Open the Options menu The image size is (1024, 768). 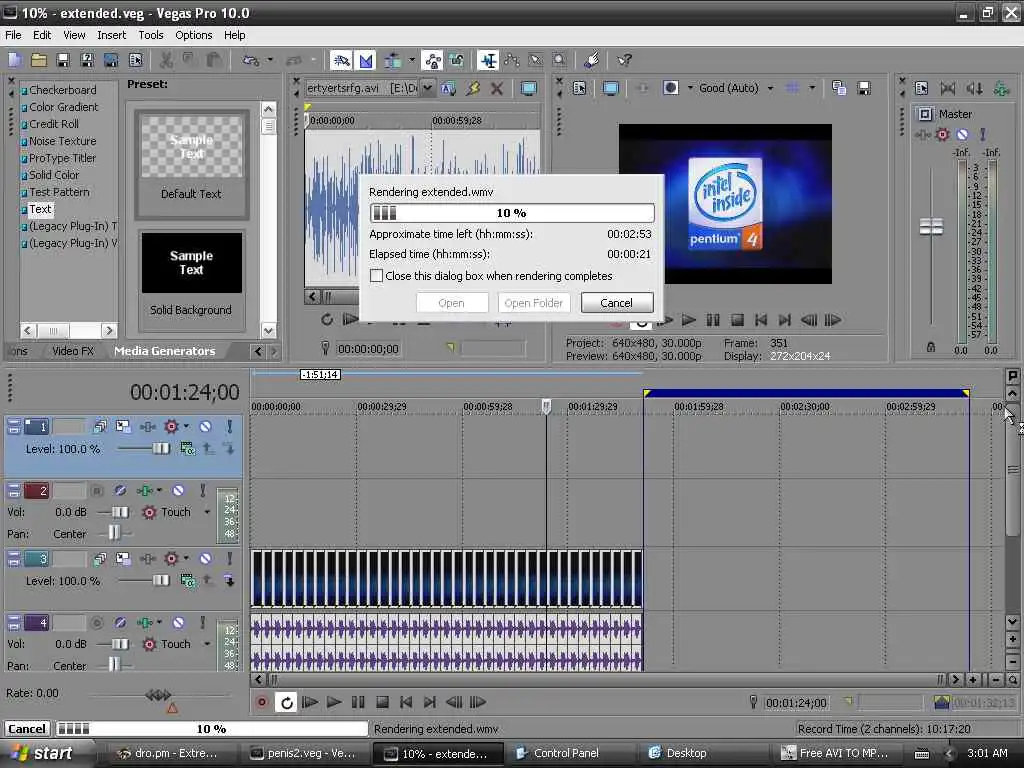coord(193,35)
